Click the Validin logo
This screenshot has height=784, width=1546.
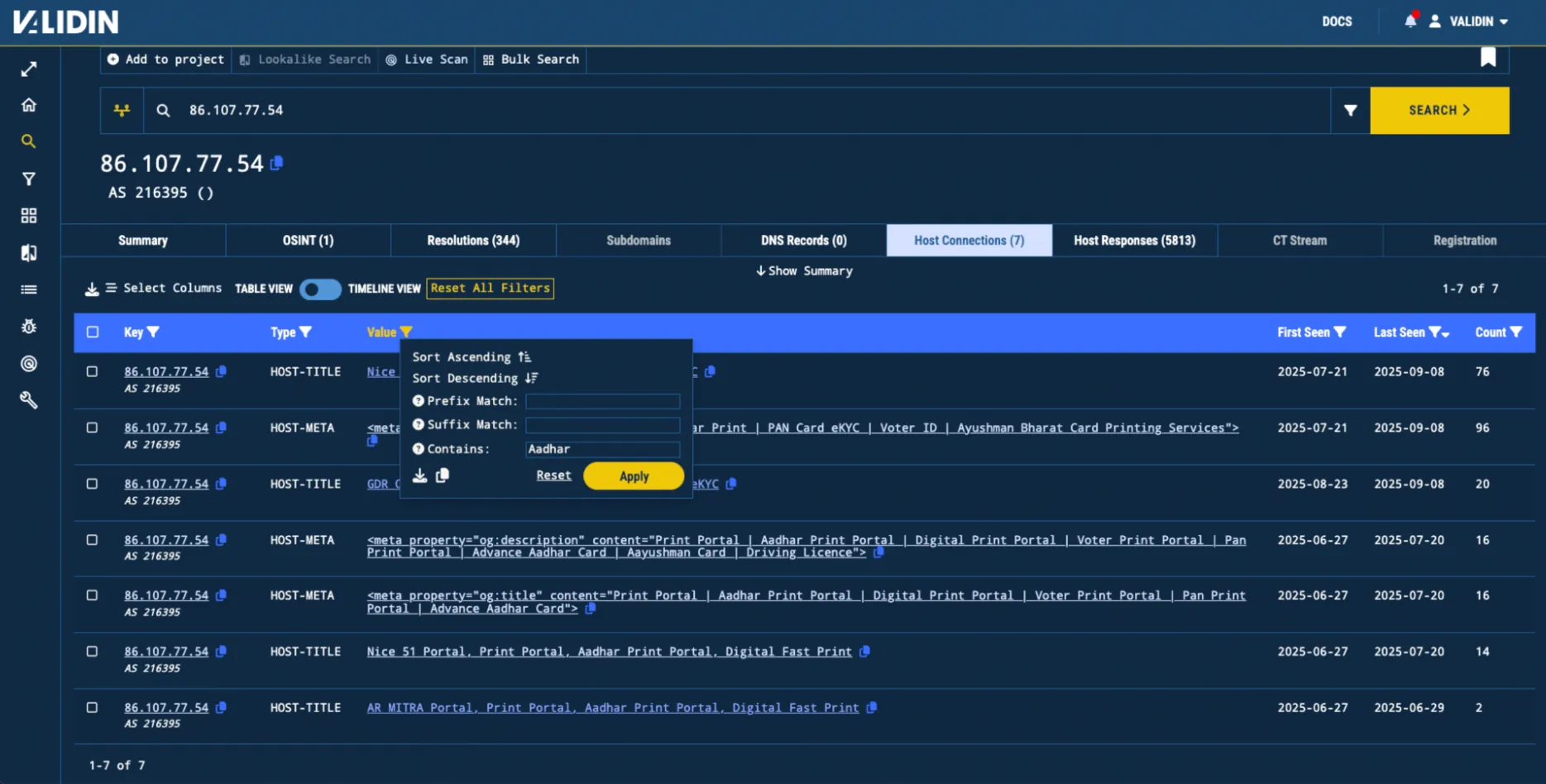point(66,22)
